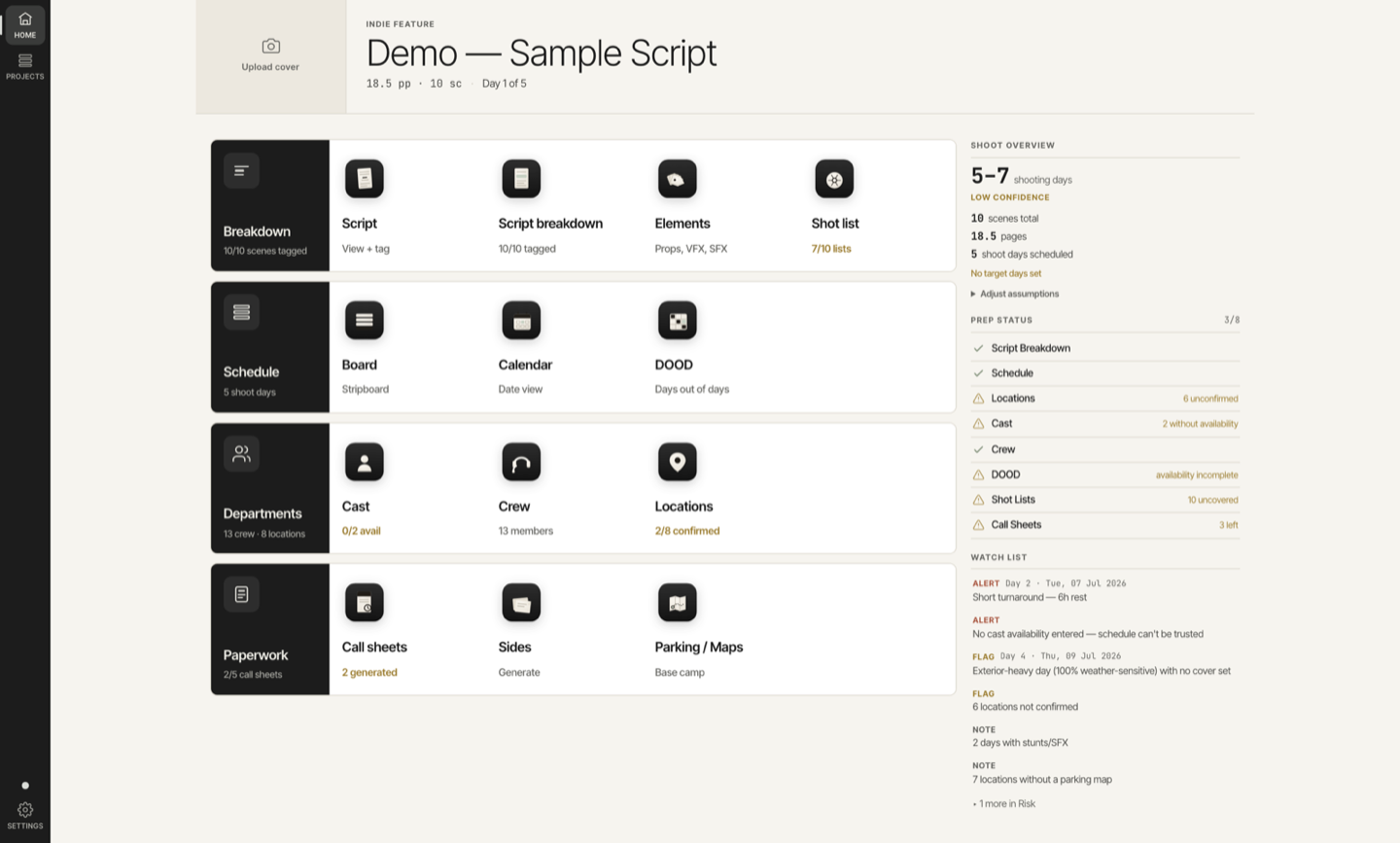Image resolution: width=1400 pixels, height=843 pixels.
Task: Open the Shot list tile icon
Action: [x=834, y=179]
